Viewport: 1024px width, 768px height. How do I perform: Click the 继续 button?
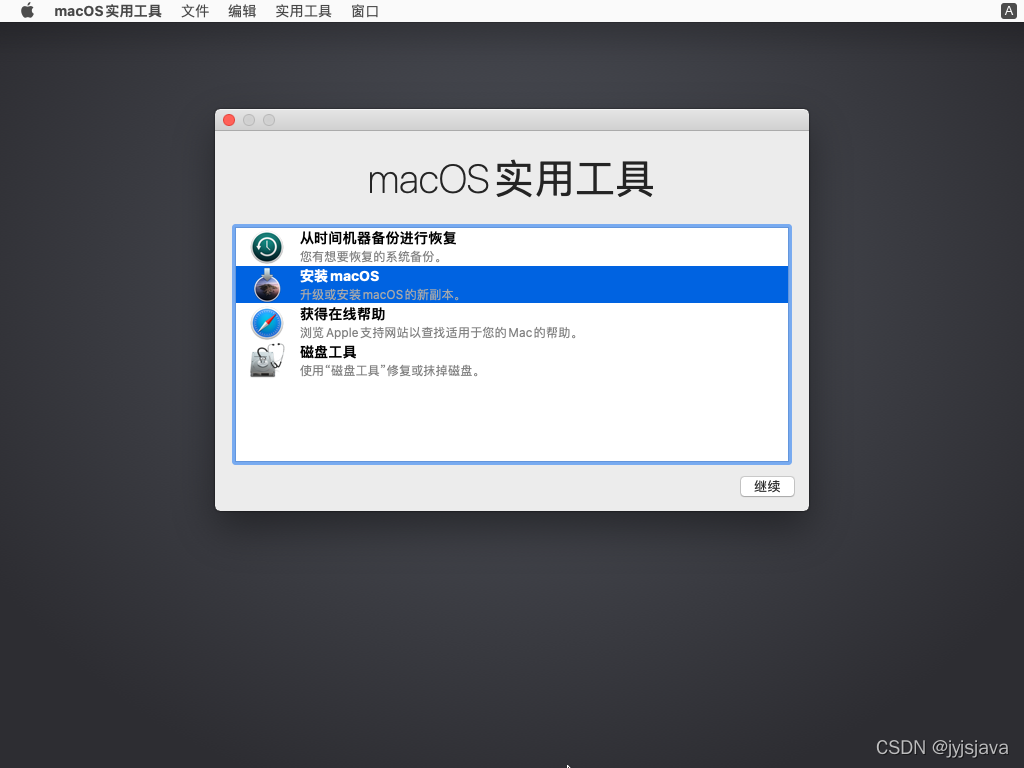click(767, 487)
